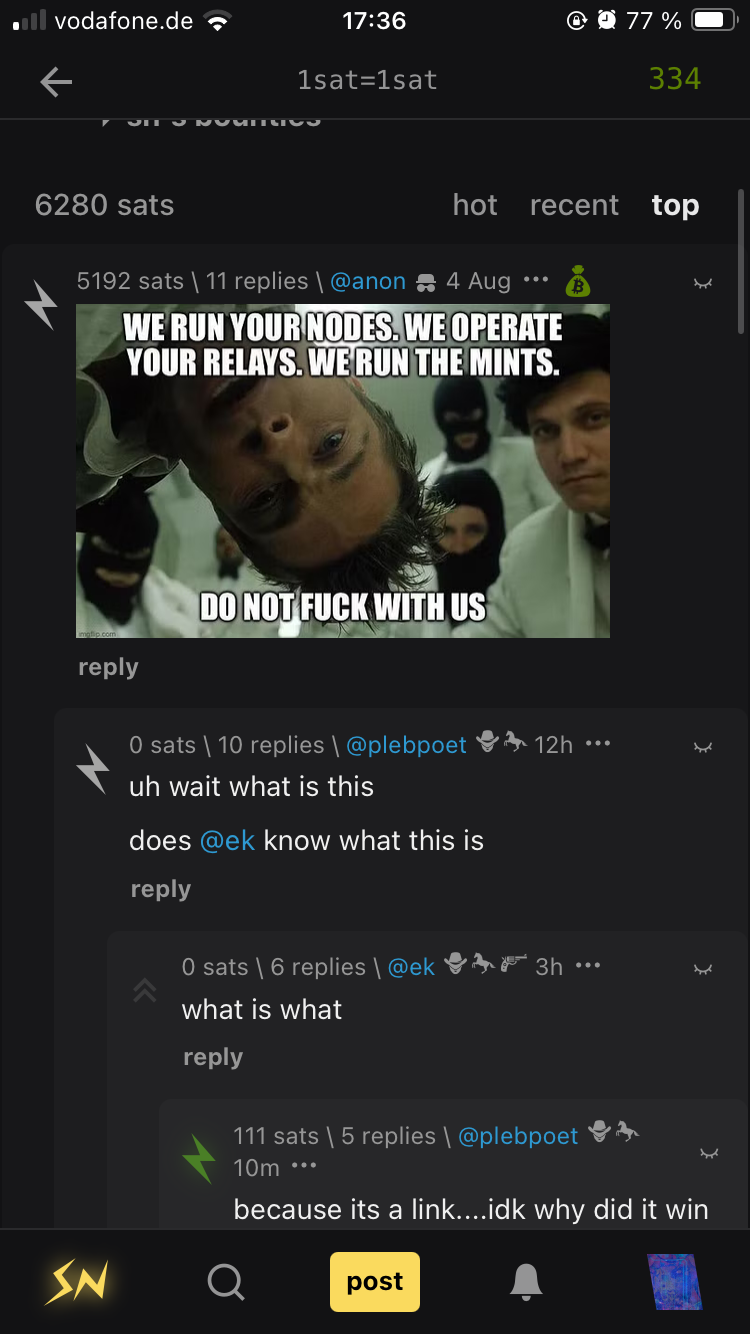This screenshot has width=750, height=1334.
Task: Open profile avatar in bottom bar
Action: [675, 1281]
